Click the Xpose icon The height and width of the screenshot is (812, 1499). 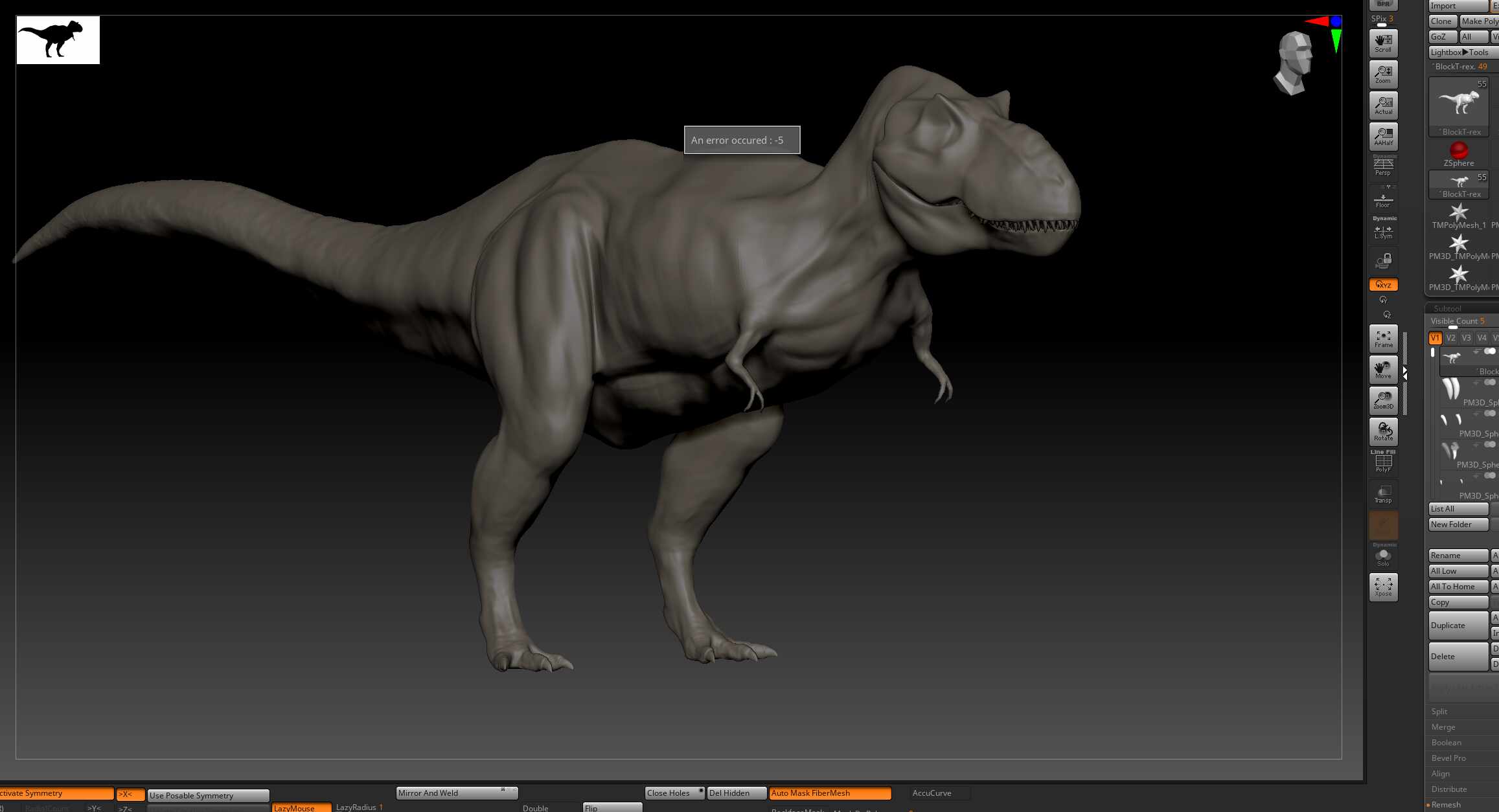click(x=1383, y=587)
